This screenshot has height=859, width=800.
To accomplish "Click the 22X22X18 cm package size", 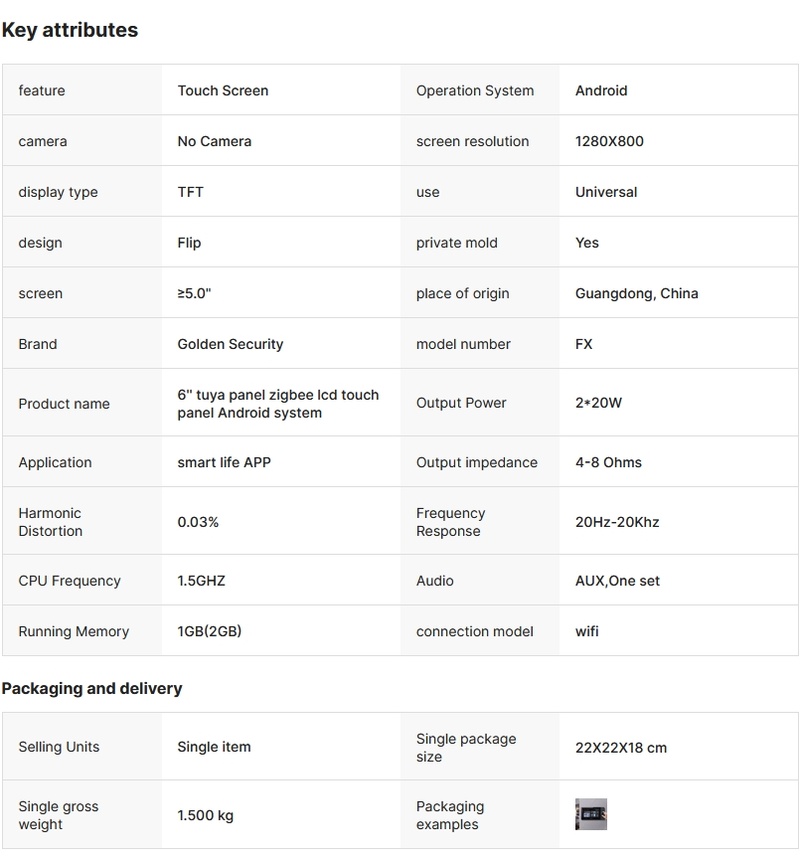I will point(620,747).
